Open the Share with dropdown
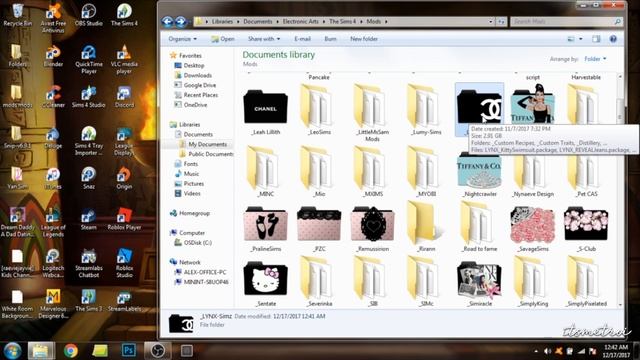The image size is (640, 360). [264, 39]
